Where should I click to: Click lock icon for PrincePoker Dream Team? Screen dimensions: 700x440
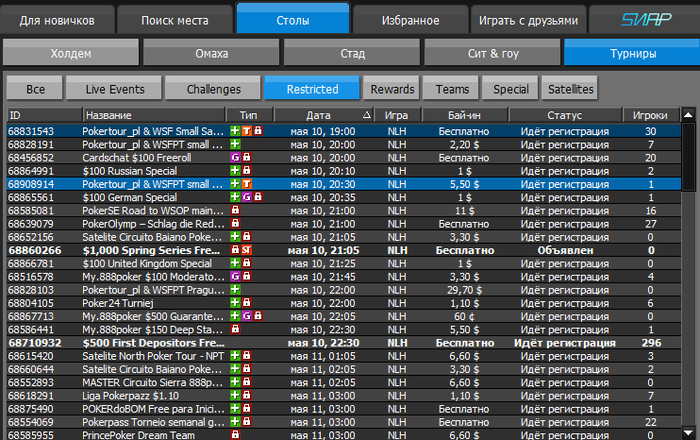point(235,435)
